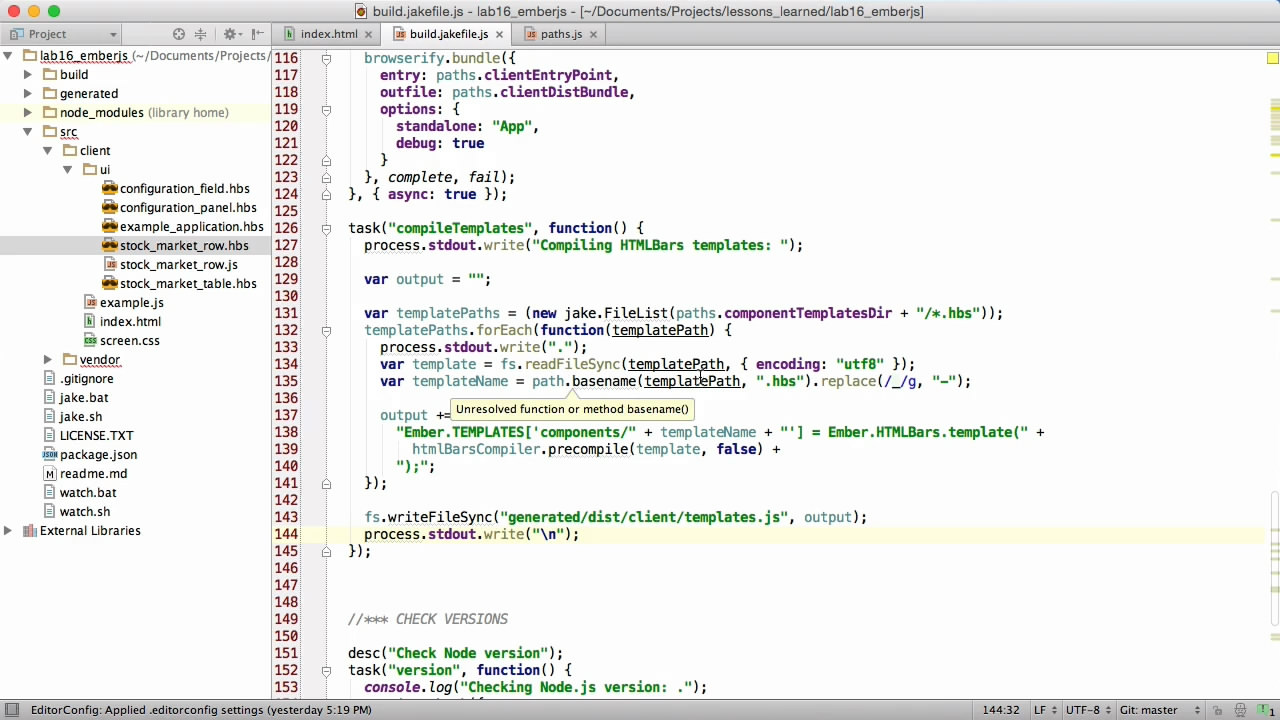Fold forEach callback at line 132
This screenshot has width=1280, height=720.
[x=326, y=331]
